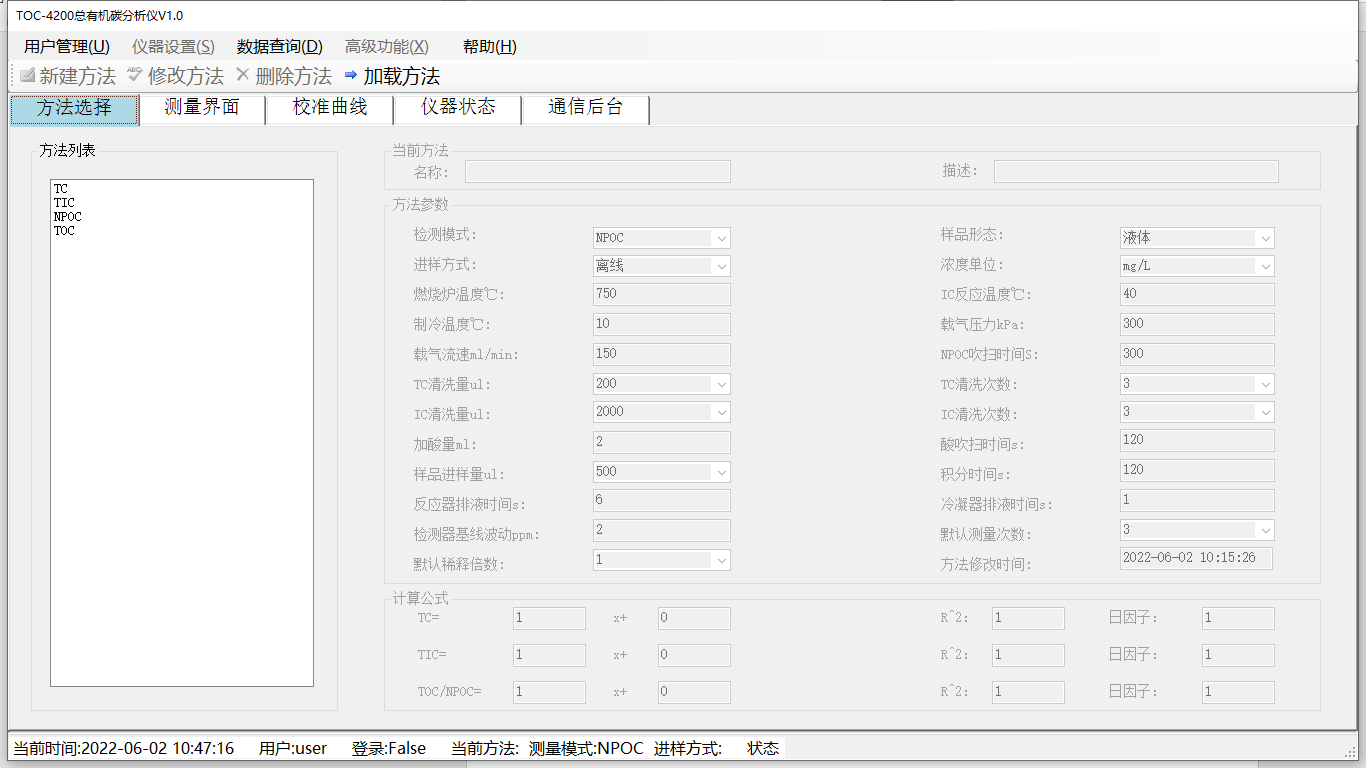1366x768 pixels.
Task: Click the 酸吹扫时间s field
Action: click(x=1197, y=440)
